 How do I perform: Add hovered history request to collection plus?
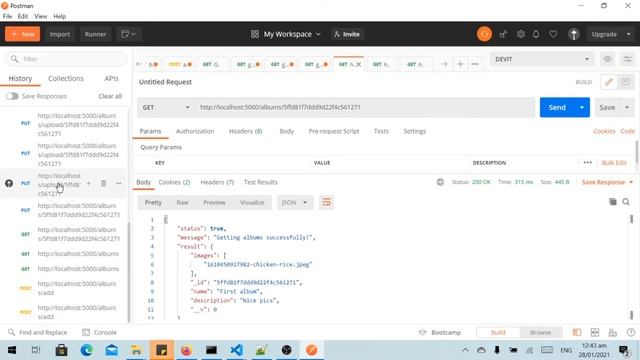click(89, 184)
